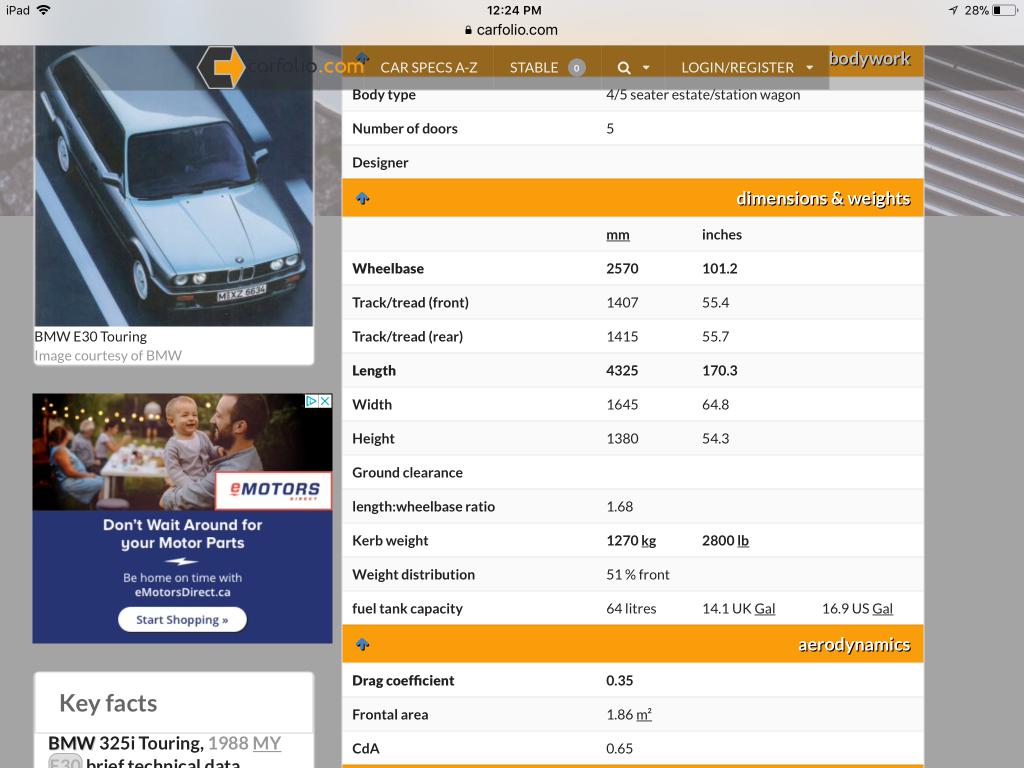The height and width of the screenshot is (768, 1024).
Task: Close the eMotors ad with X icon
Action: [325, 401]
